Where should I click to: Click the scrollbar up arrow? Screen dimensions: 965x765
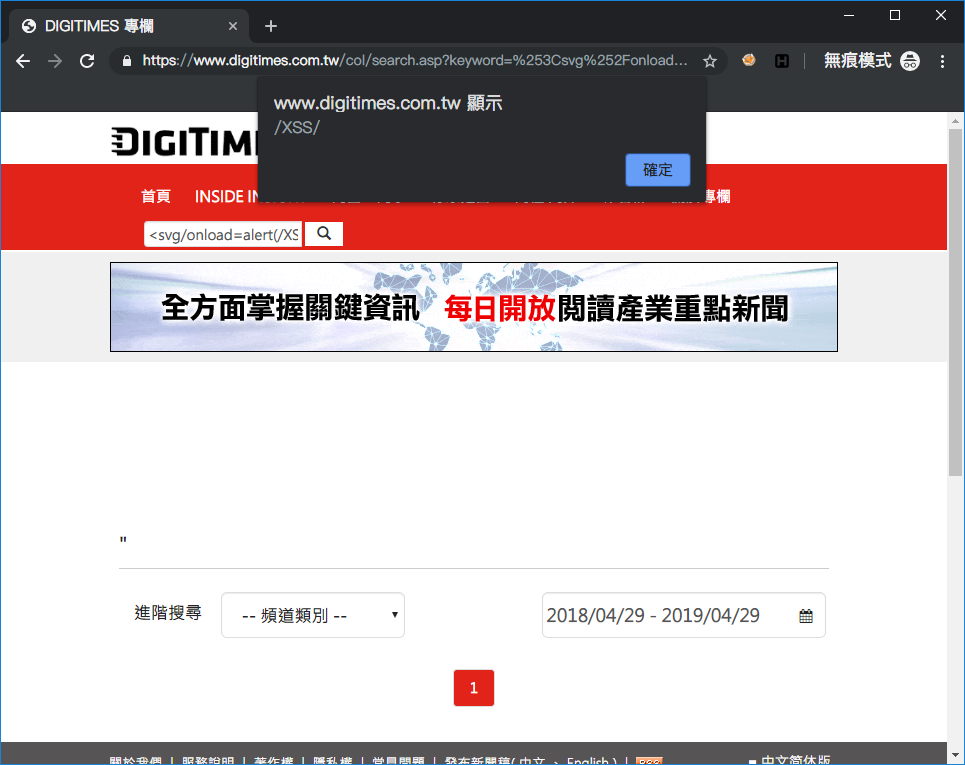coord(955,121)
